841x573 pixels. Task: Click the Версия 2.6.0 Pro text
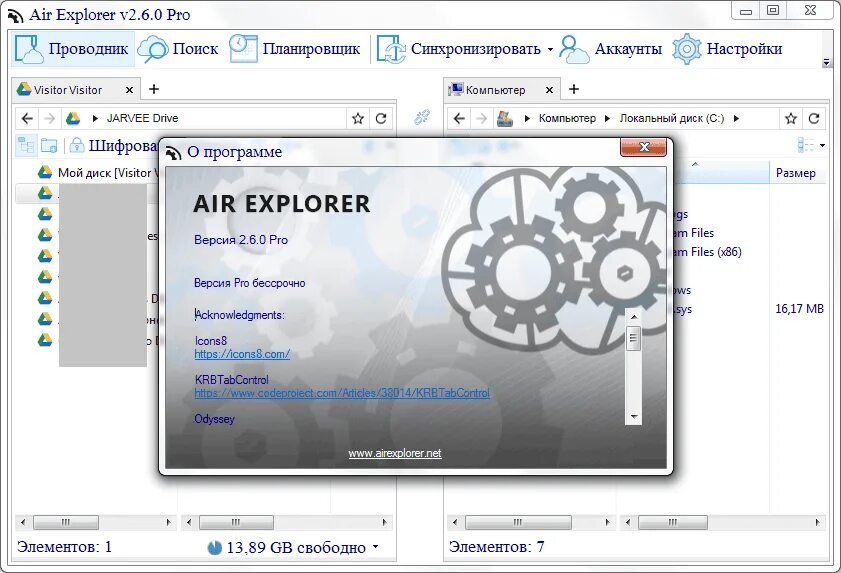241,240
